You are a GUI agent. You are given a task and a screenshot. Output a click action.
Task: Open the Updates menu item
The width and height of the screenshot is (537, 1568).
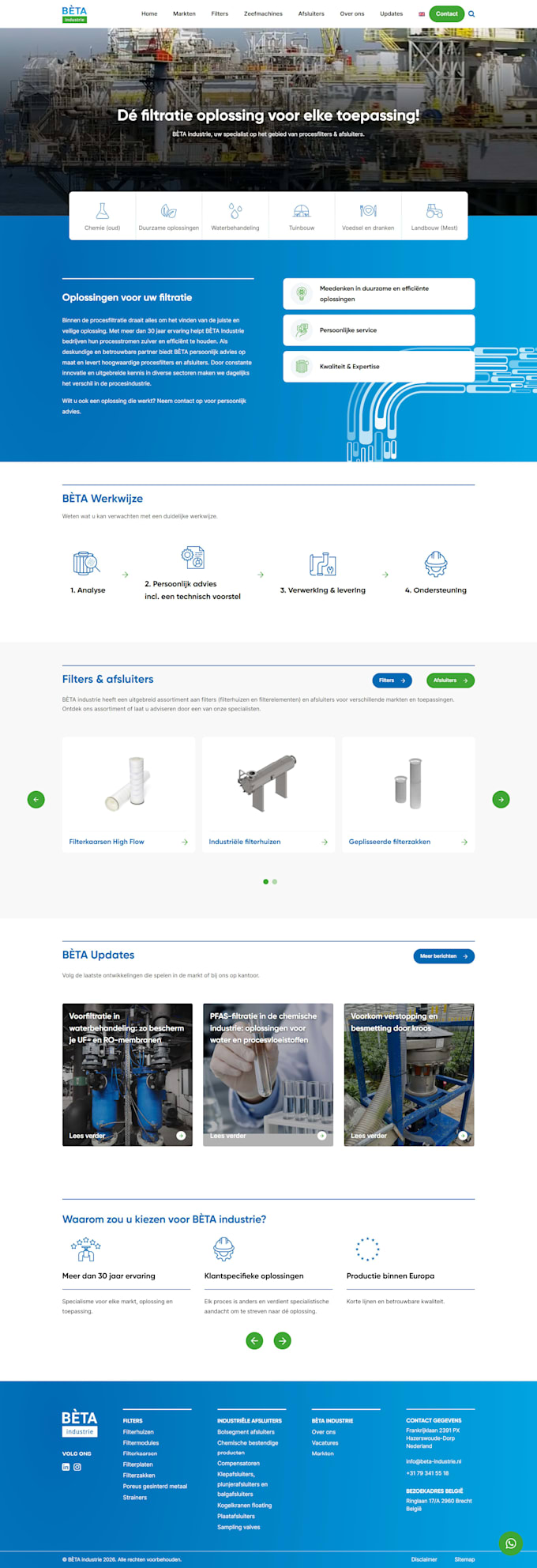(391, 14)
